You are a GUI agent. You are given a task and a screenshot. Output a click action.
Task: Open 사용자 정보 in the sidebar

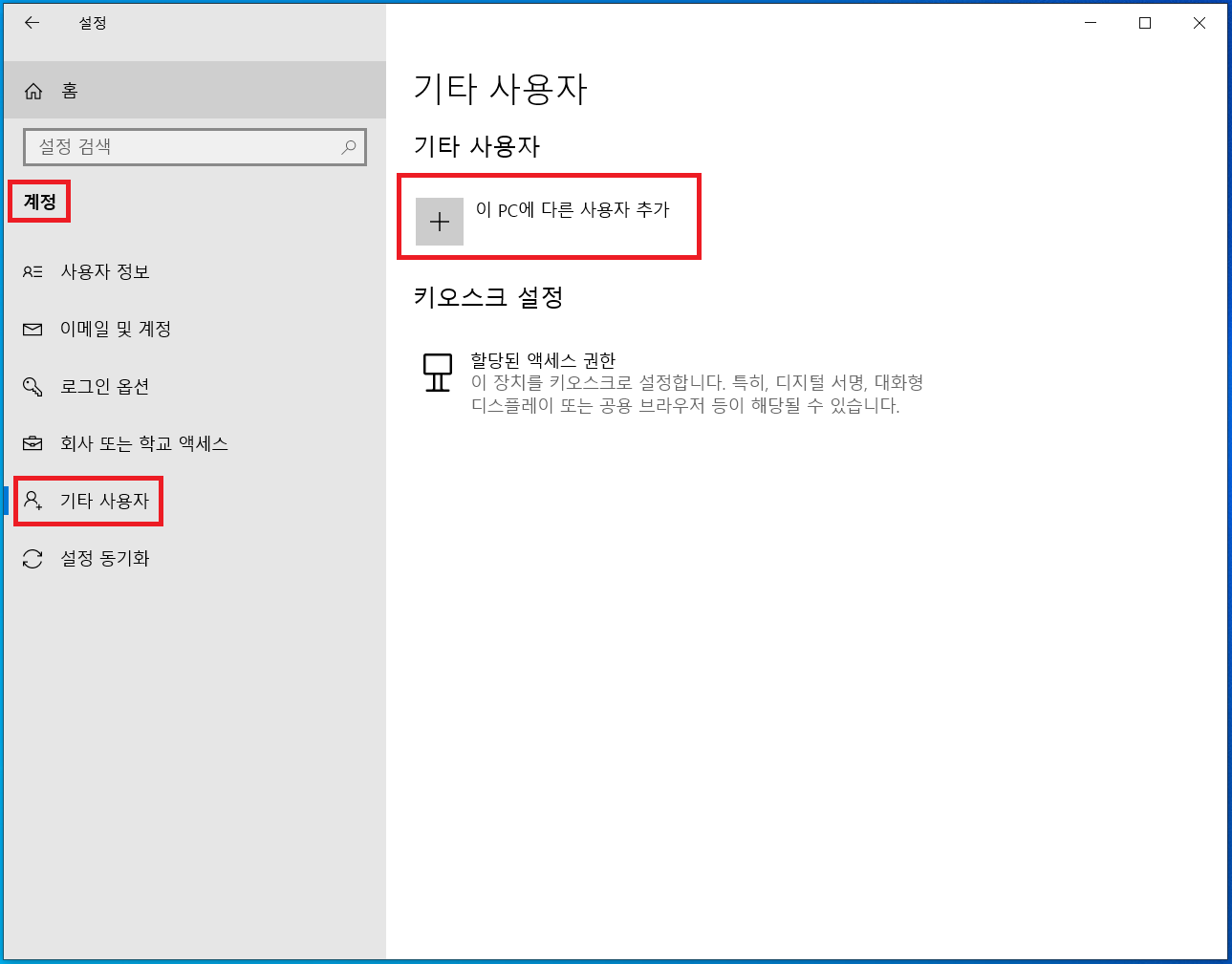click(195, 272)
